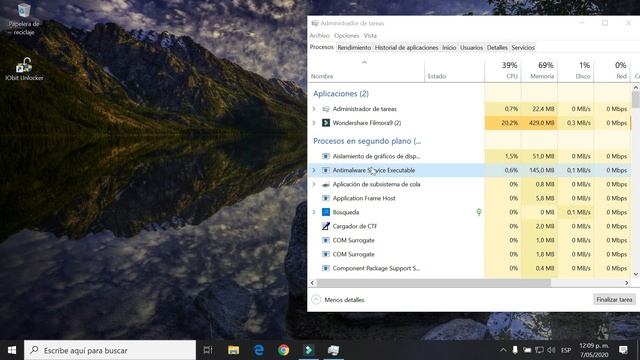Open Task View from the taskbar
This screenshot has width=640, height=360.
point(208,350)
